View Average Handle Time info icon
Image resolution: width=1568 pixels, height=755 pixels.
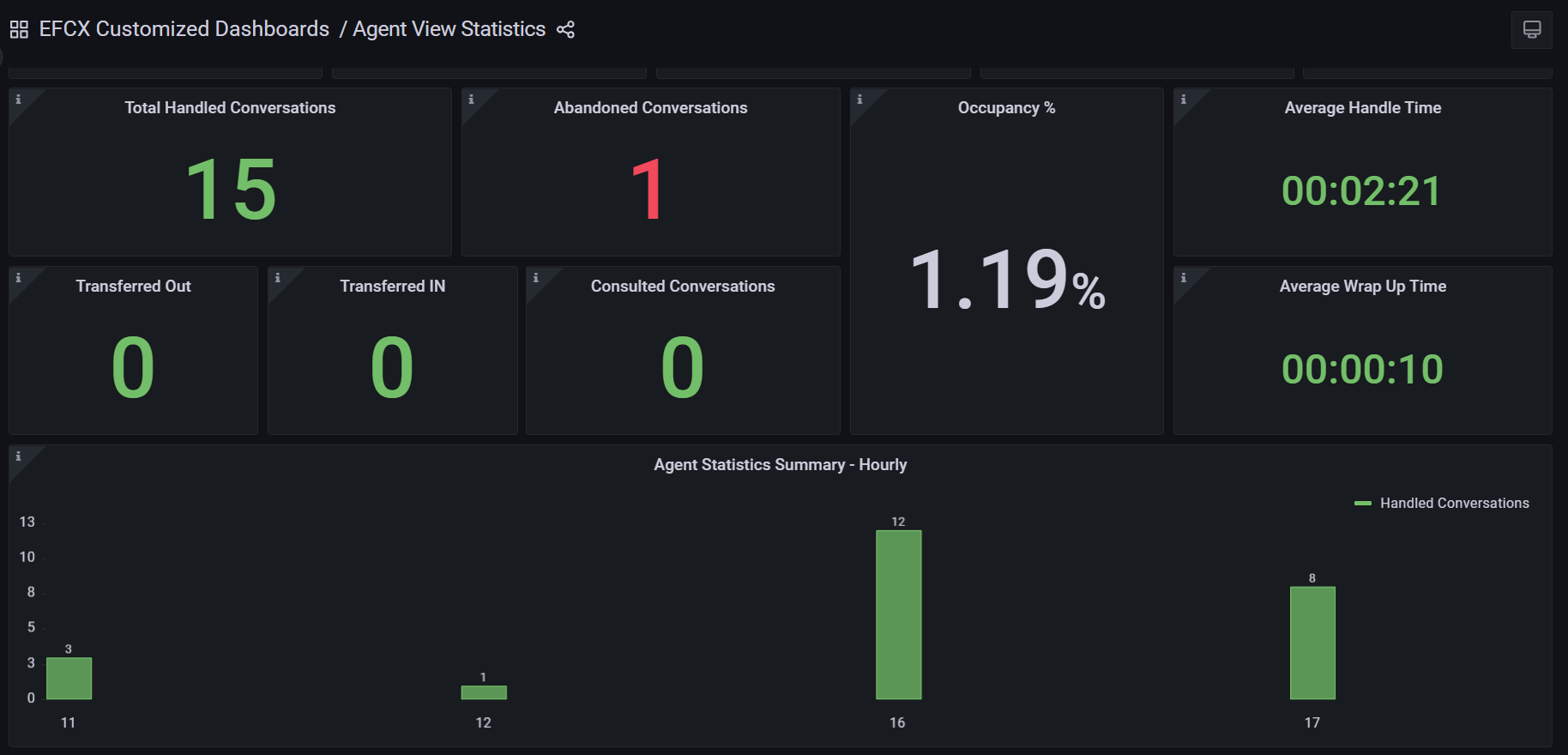coord(1183,100)
